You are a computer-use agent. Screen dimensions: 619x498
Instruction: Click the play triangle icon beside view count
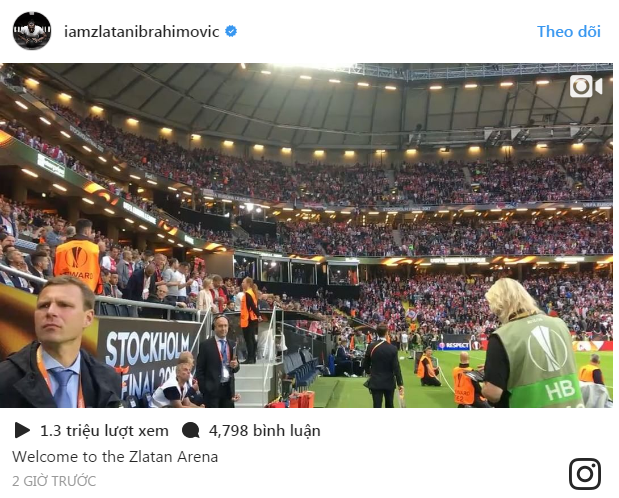22,430
